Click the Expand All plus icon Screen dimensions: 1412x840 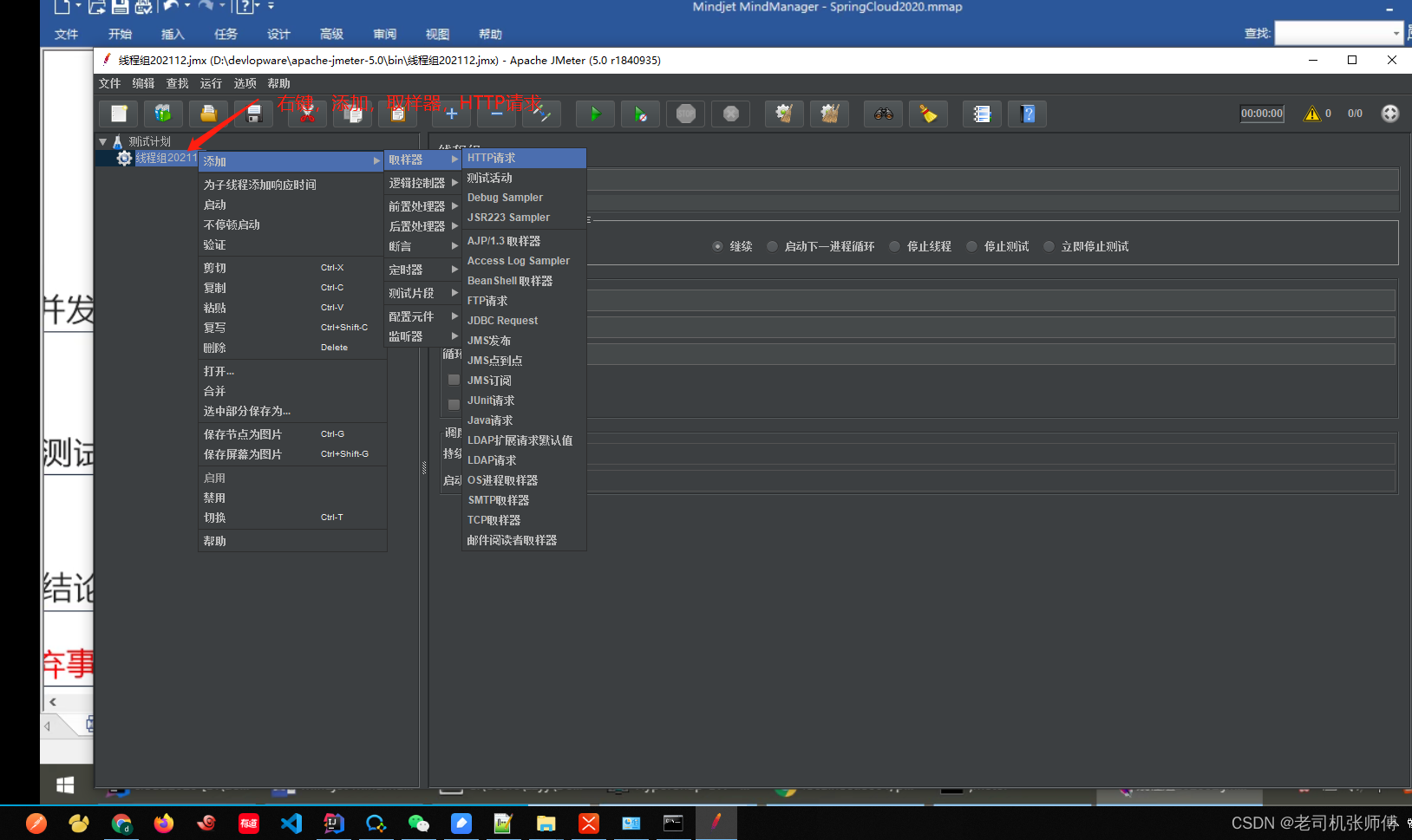pos(452,114)
